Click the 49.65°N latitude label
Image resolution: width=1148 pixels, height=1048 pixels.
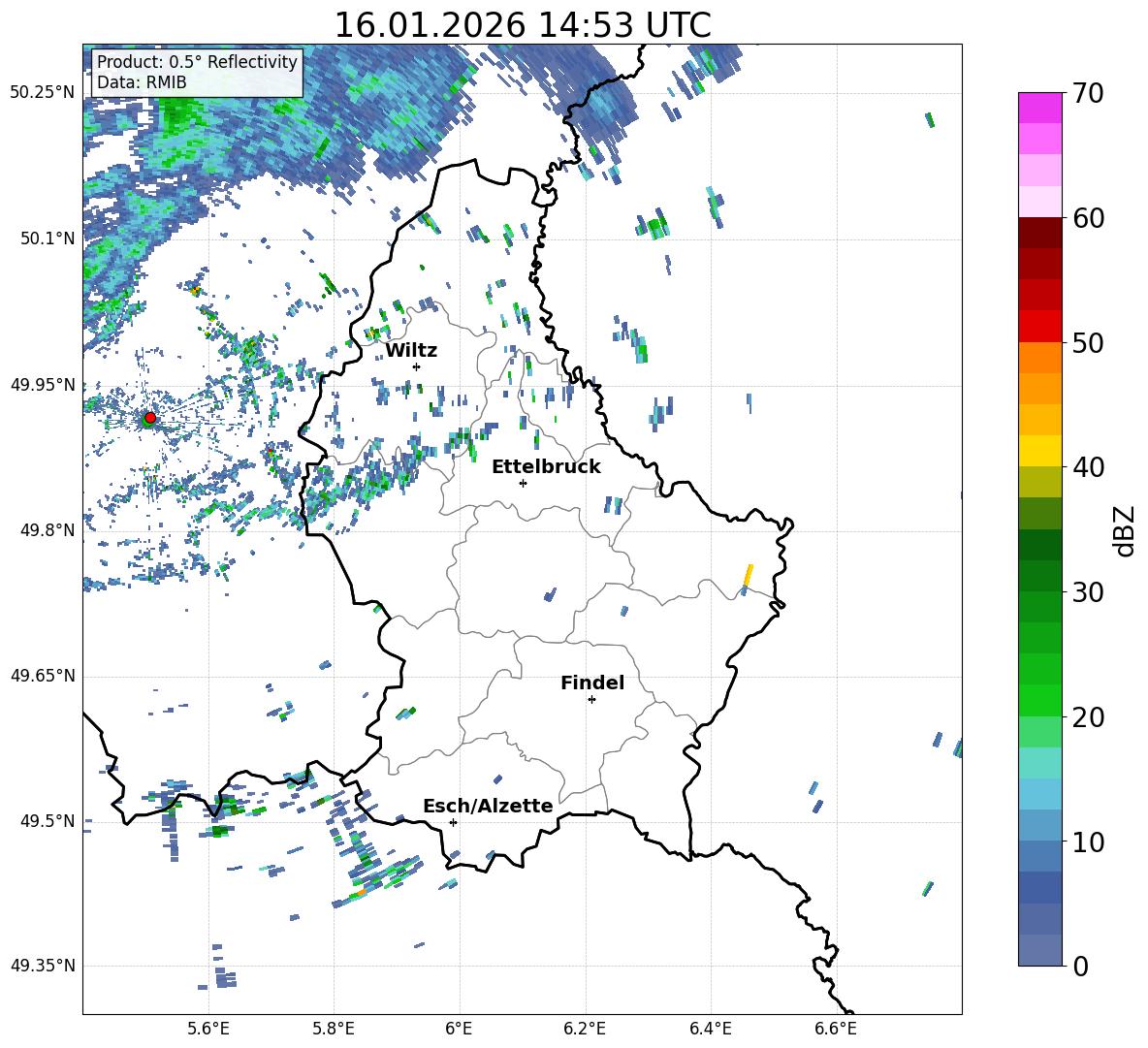pyautogui.click(x=43, y=676)
